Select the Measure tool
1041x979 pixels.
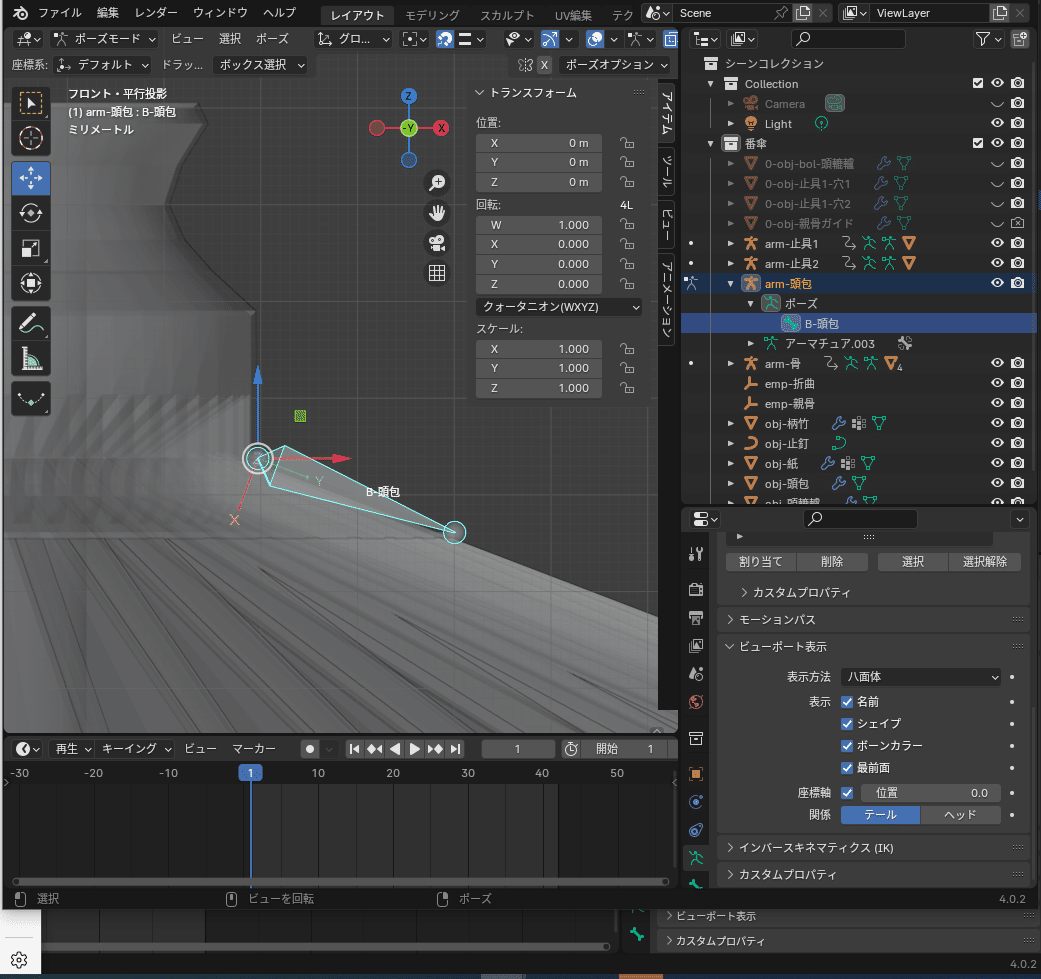(x=31, y=357)
